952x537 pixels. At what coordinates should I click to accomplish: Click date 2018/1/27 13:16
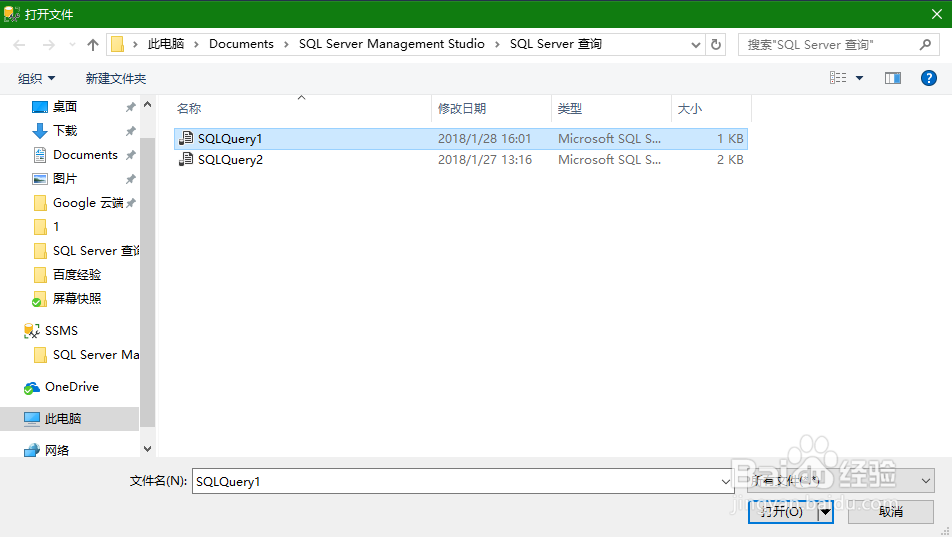[484, 160]
